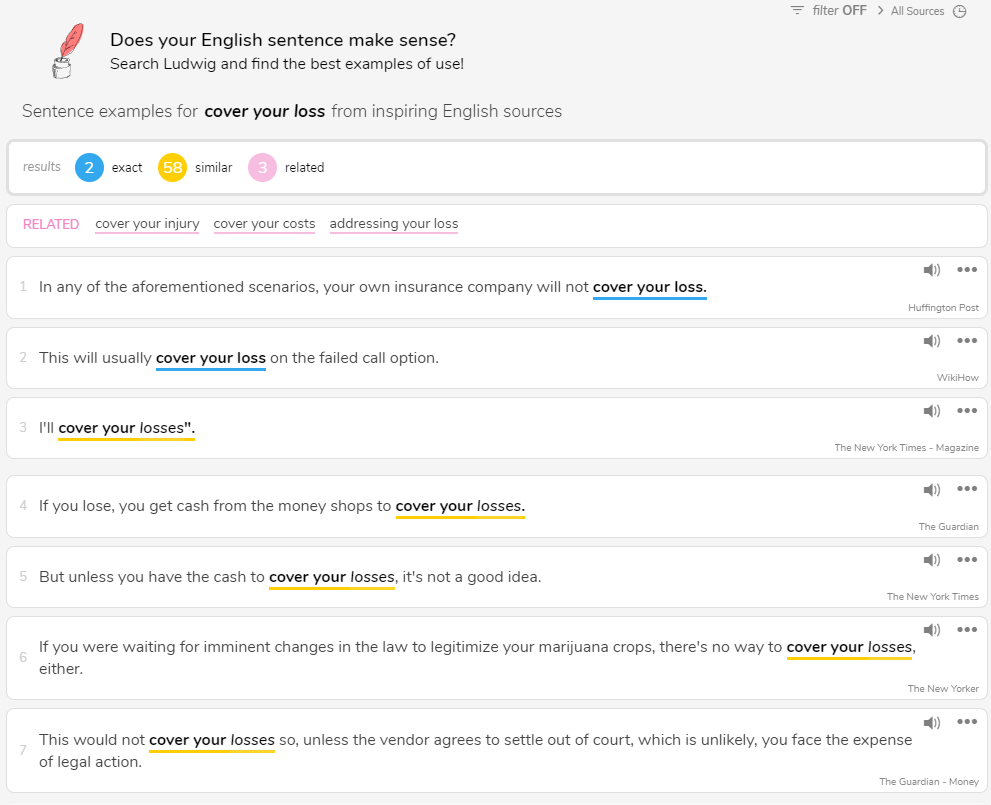Toggle the filter OFF switch
Screen dimensions: 991x805
(x=828, y=11)
